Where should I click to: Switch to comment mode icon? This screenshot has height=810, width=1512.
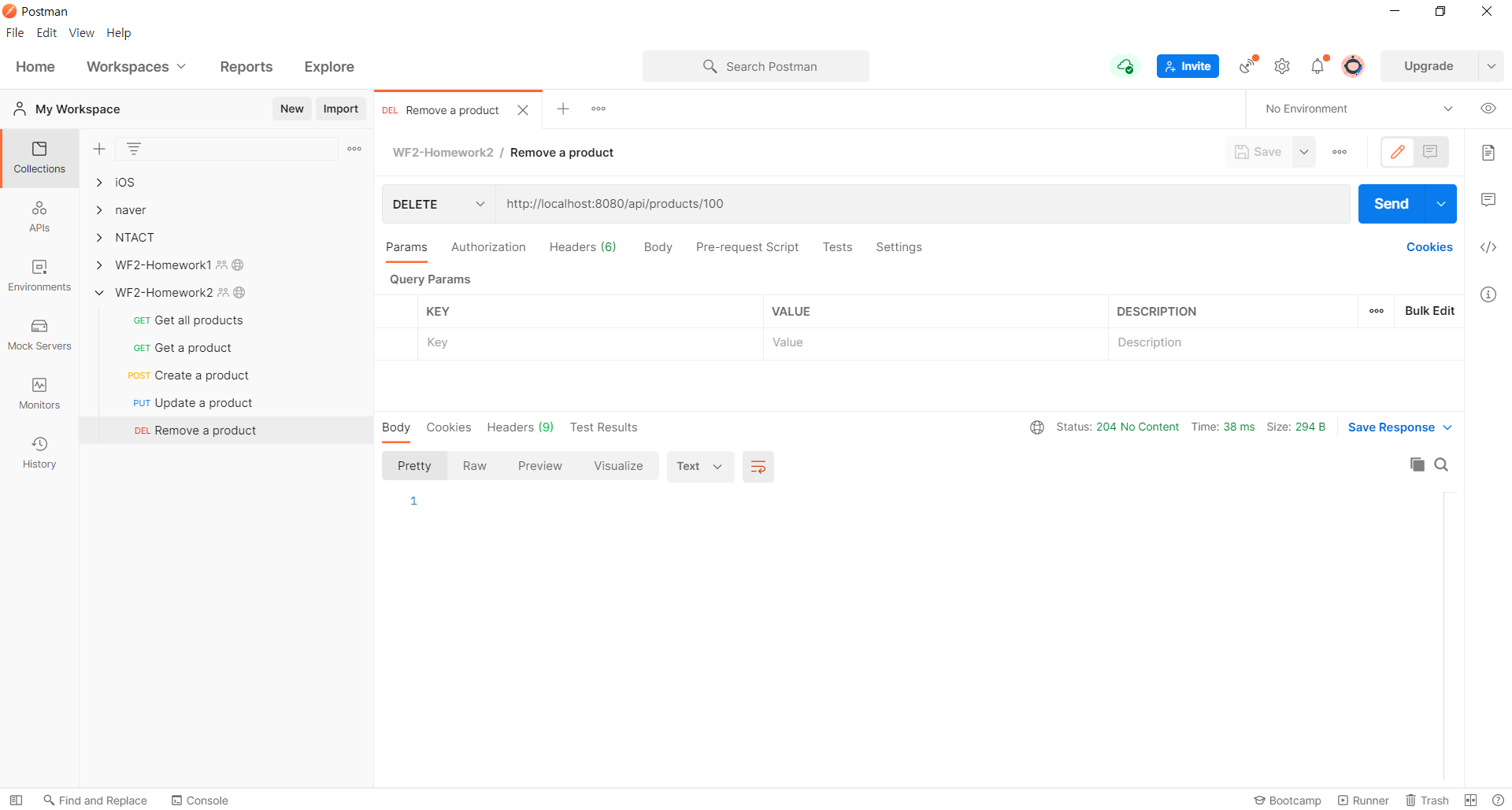point(1431,152)
